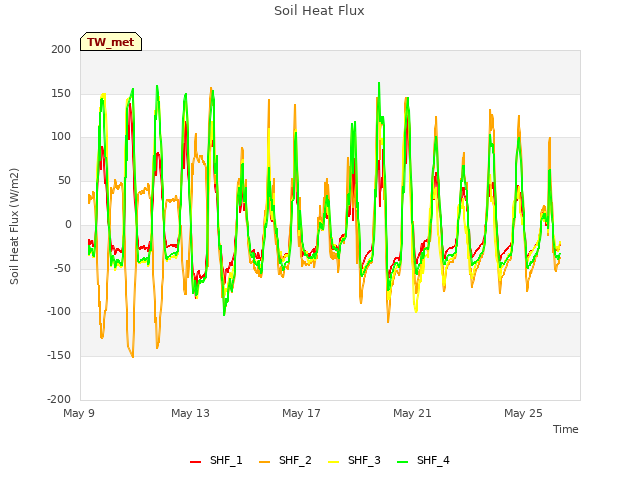Click the Time axis title
Image resolution: width=640 pixels, height=480 pixels.
[566, 429]
